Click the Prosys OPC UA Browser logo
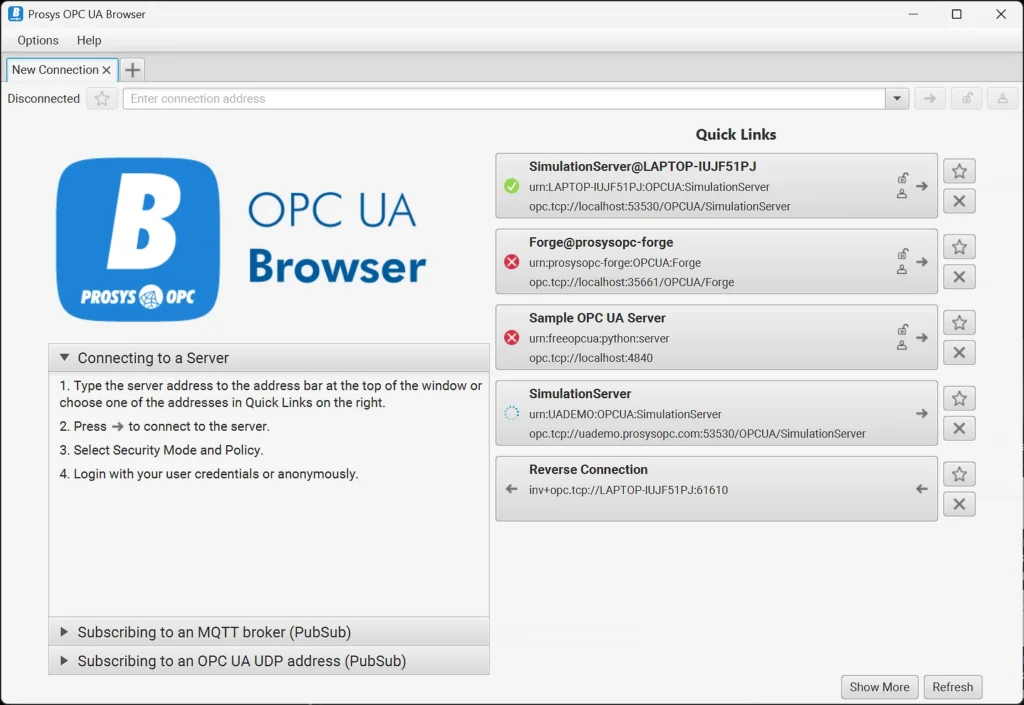This screenshot has width=1024, height=705. 138,238
